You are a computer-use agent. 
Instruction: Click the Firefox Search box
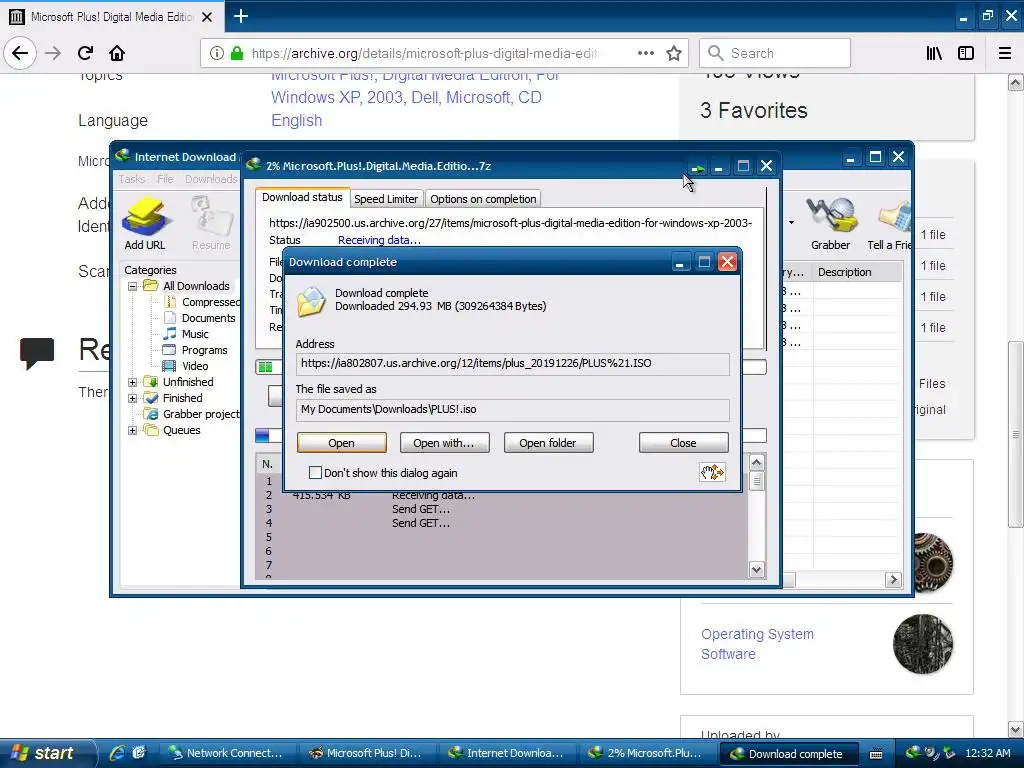pyautogui.click(x=775, y=53)
